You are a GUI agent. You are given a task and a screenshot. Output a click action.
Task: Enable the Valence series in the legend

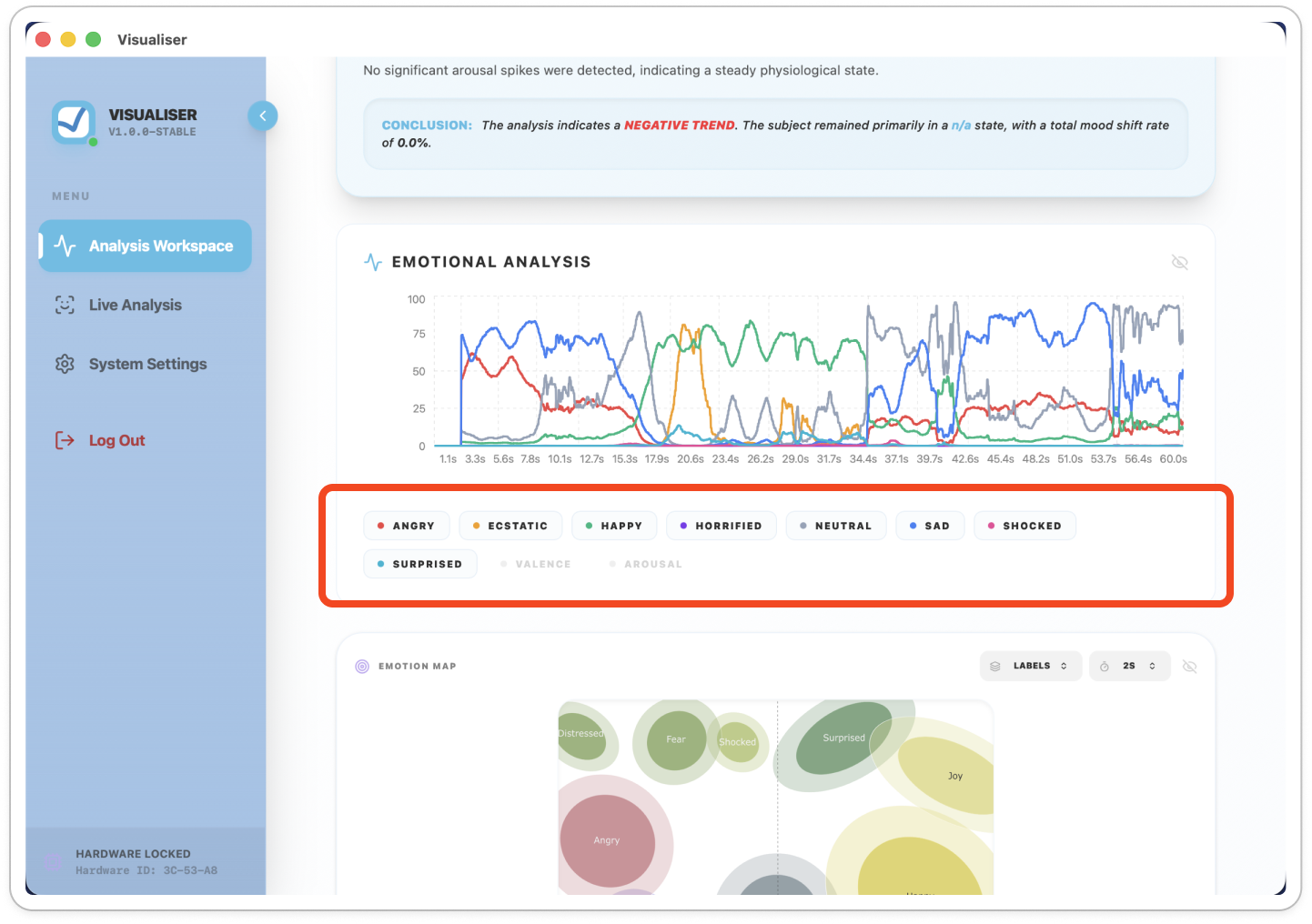[x=536, y=564]
